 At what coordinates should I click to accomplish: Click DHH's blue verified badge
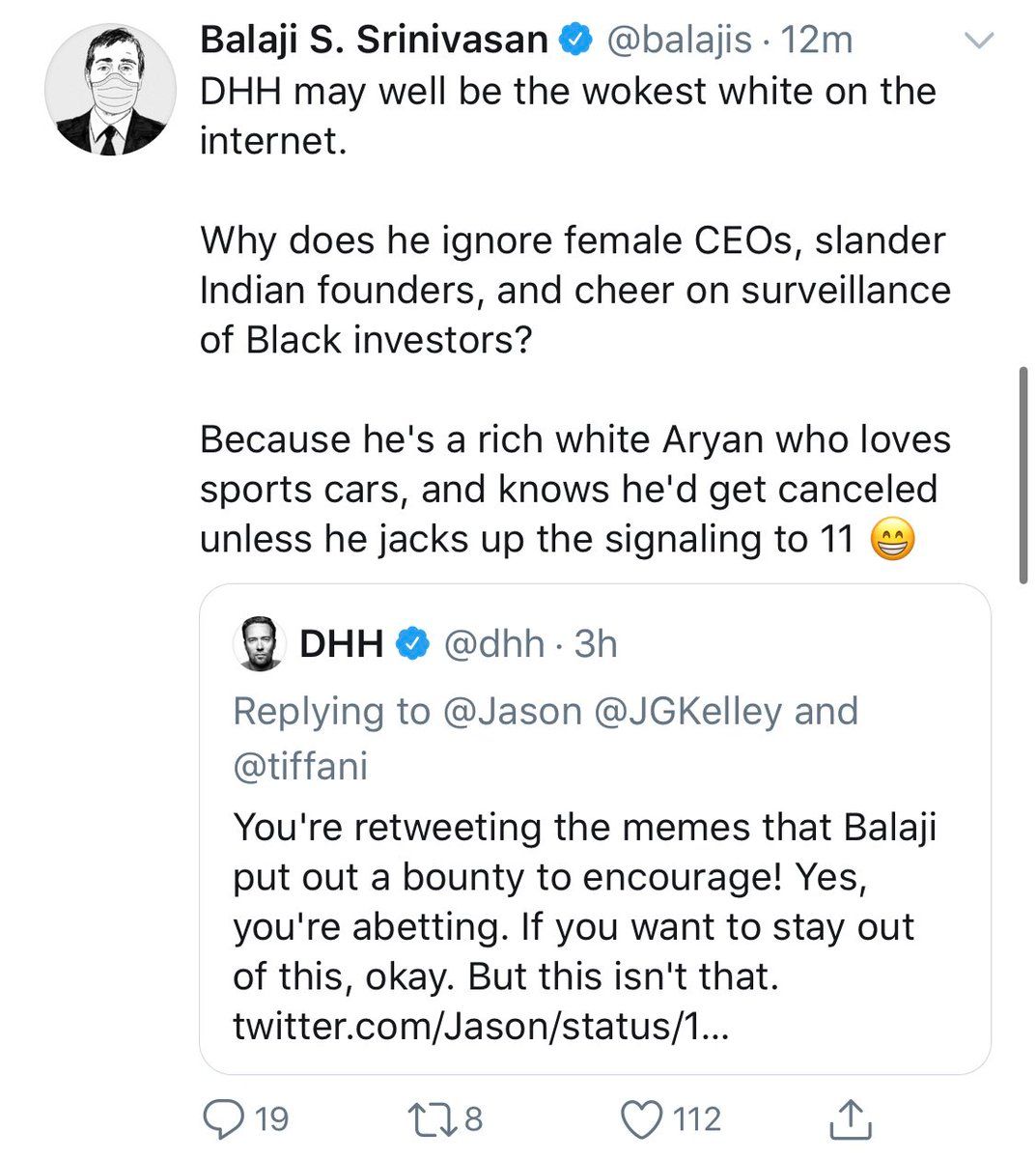[413, 643]
